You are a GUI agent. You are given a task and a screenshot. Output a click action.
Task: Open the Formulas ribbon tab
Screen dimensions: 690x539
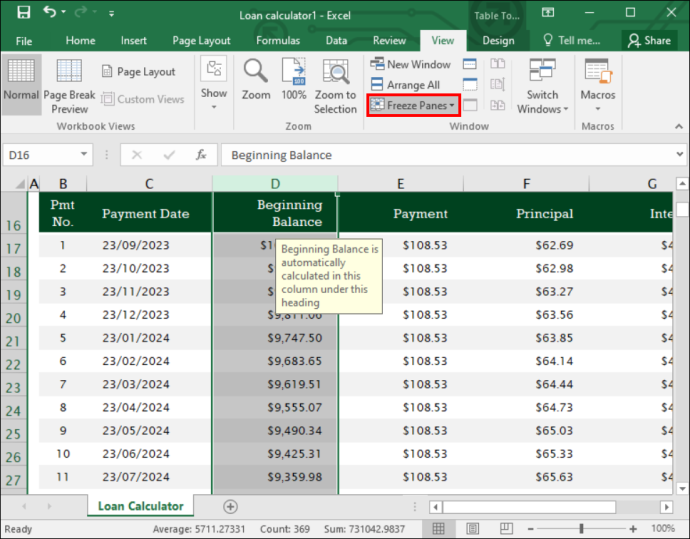pyautogui.click(x=278, y=40)
